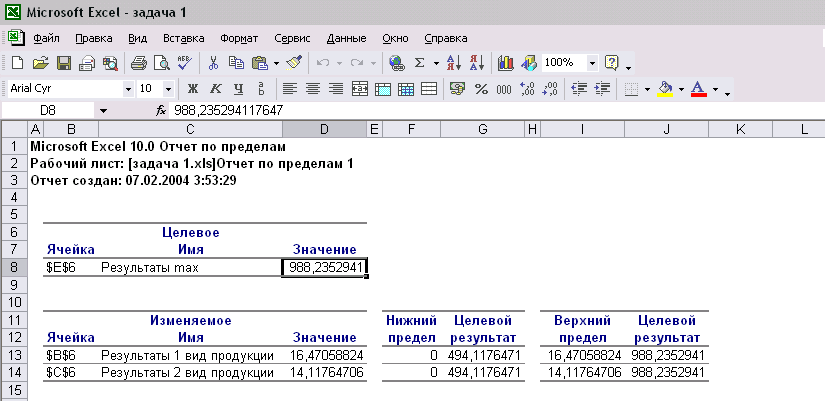This screenshot has height=401, width=825.
Task: Open the Name Box dropdown arrow
Action: click(x=103, y=111)
